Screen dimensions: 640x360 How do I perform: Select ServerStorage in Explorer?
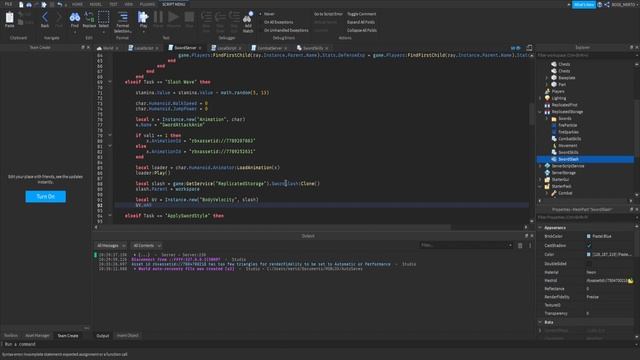[x=564, y=173]
